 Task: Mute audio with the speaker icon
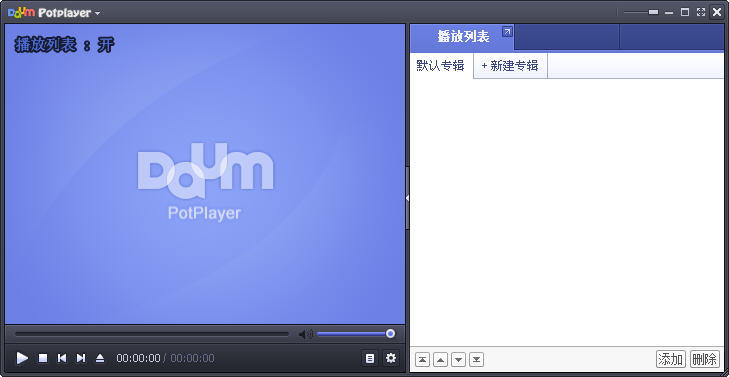[305, 334]
